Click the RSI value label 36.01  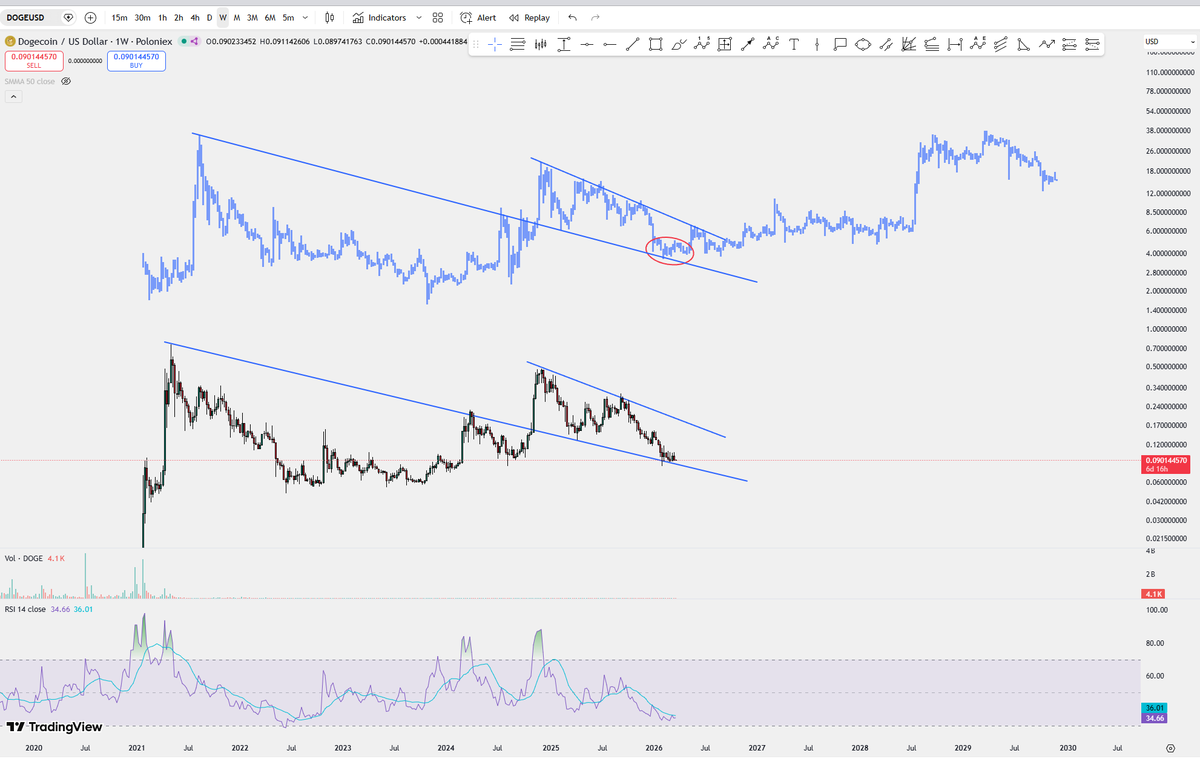coord(1153,708)
